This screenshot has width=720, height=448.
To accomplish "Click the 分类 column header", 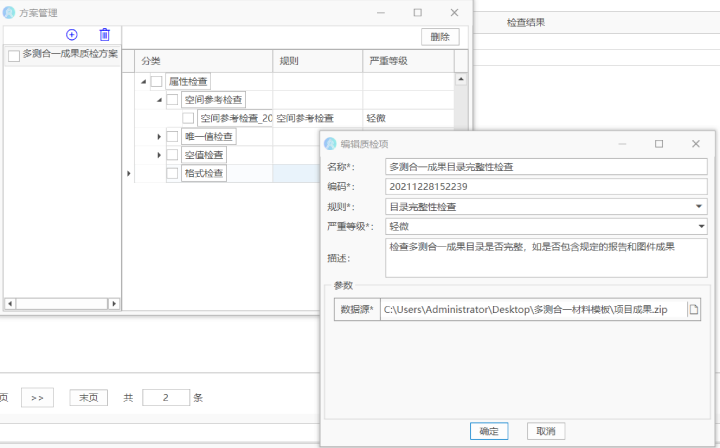I will tap(151, 61).
